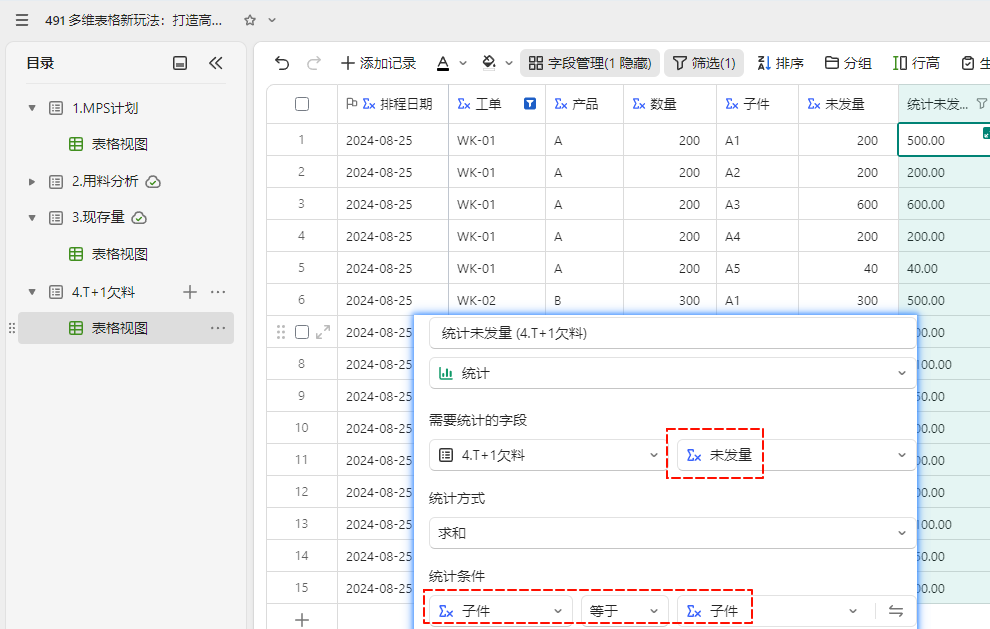Open 表格视图 under 3.现存量
Viewport: 990px width, 629px height.
pos(119,254)
